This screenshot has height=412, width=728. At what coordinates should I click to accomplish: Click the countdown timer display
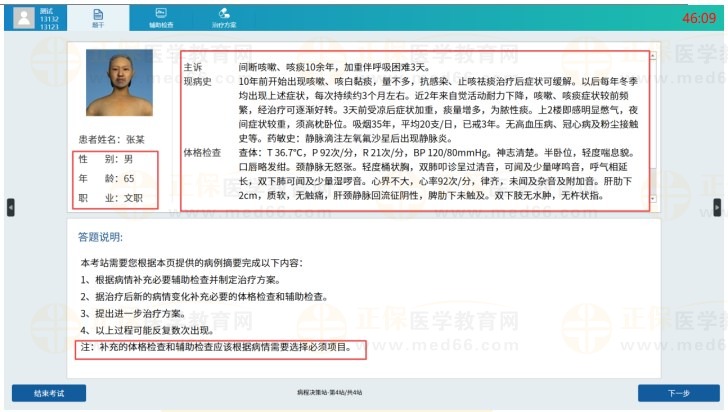click(698, 18)
